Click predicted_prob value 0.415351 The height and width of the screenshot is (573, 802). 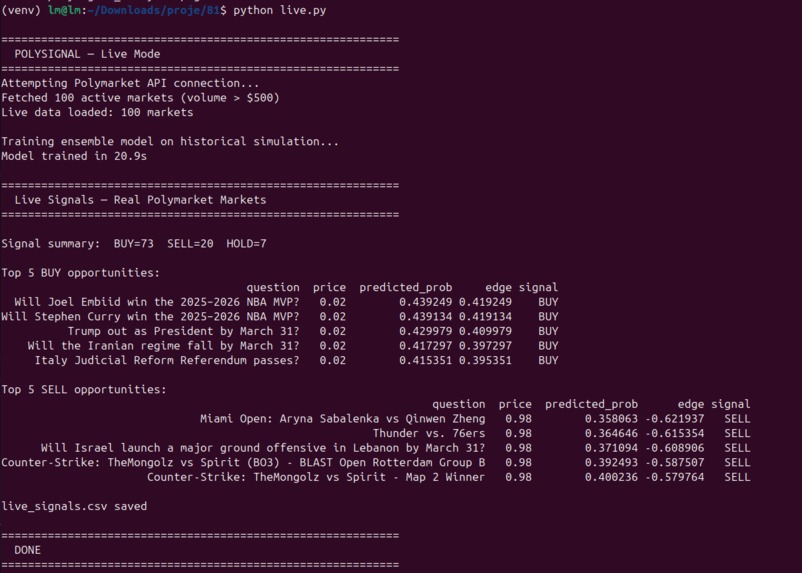(426, 361)
